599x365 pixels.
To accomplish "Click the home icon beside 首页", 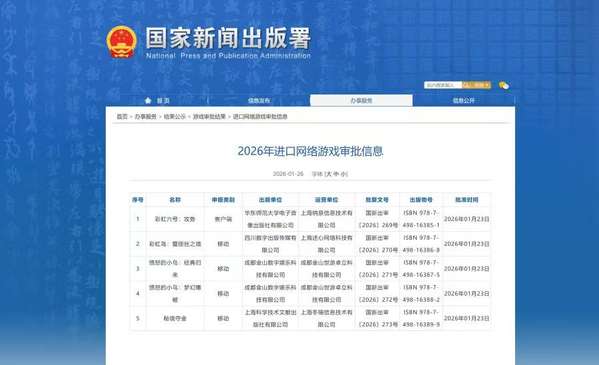I will click(148, 101).
